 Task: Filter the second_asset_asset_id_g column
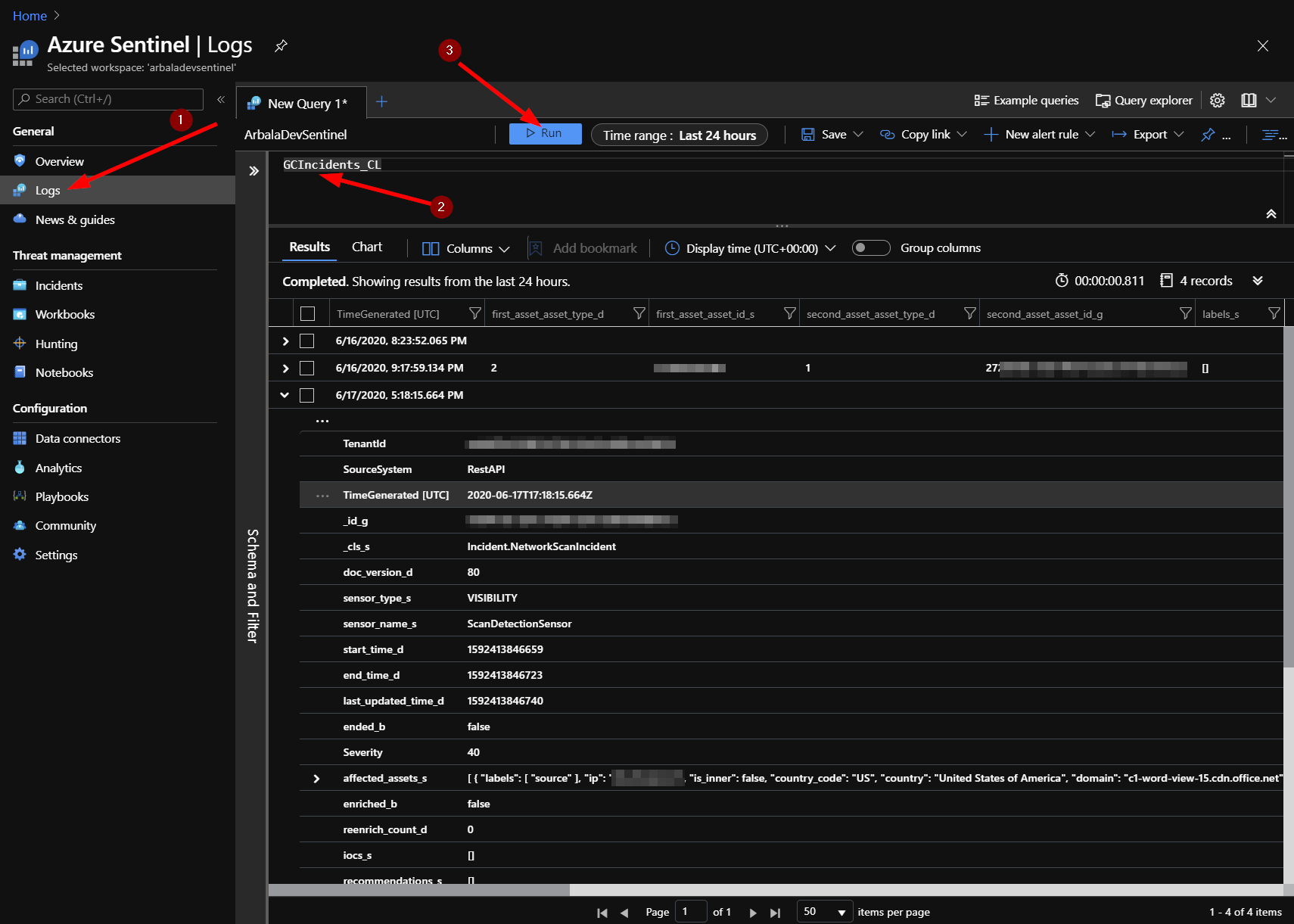pyautogui.click(x=1186, y=313)
